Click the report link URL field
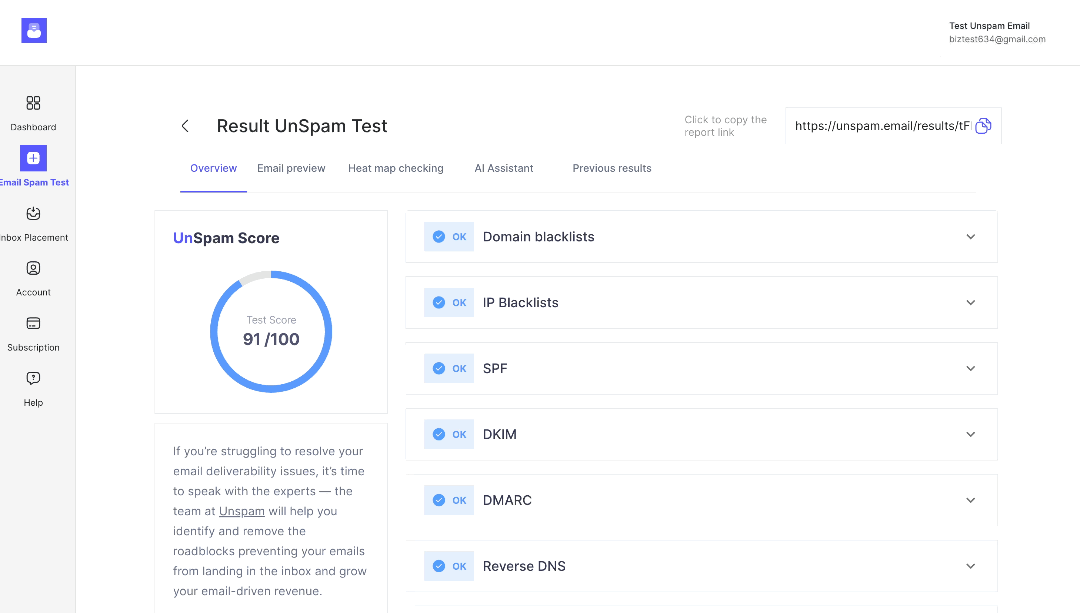This screenshot has width=1080, height=616. (893, 125)
